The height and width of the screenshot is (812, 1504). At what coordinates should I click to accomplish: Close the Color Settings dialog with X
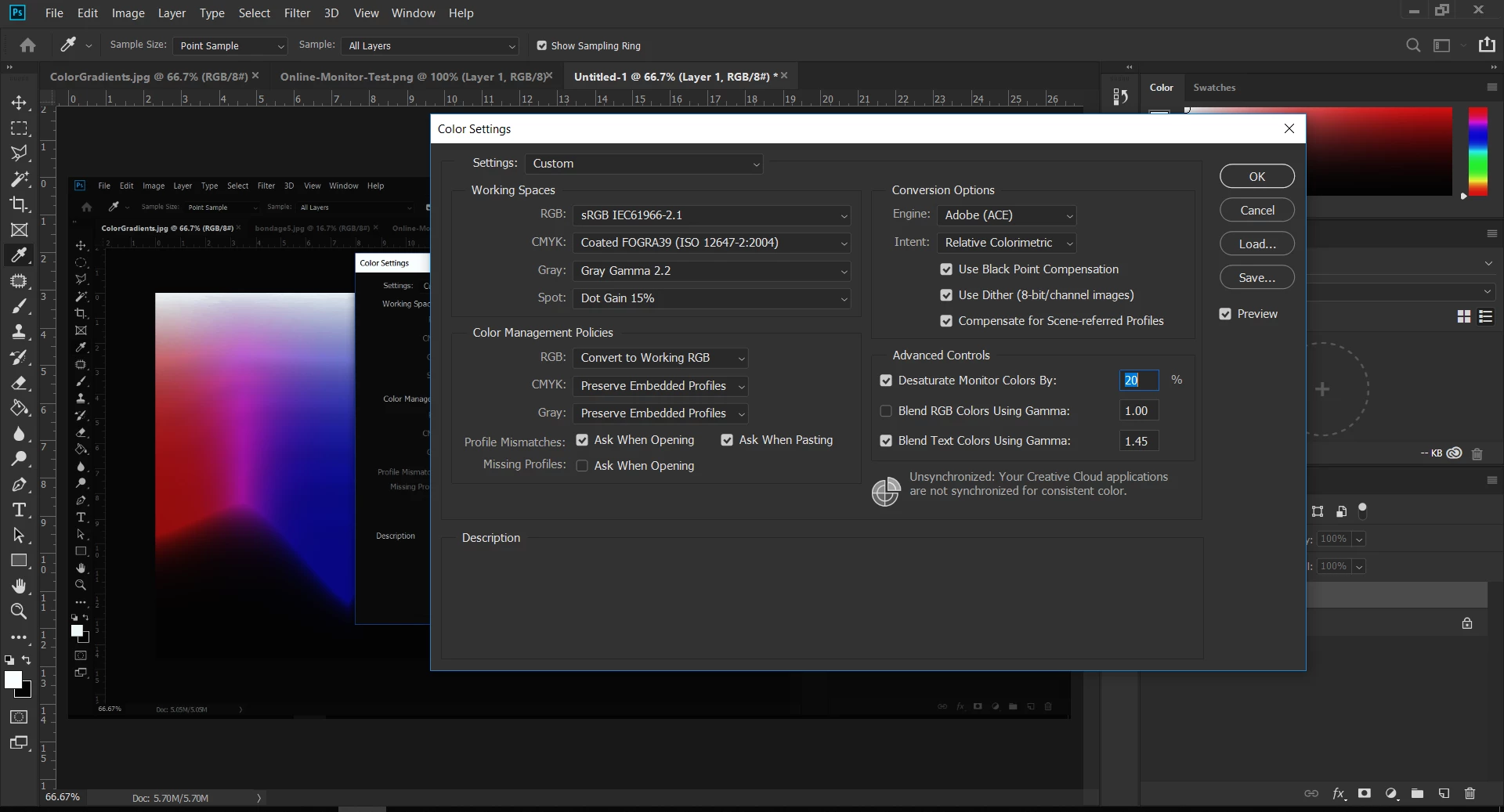(1289, 128)
